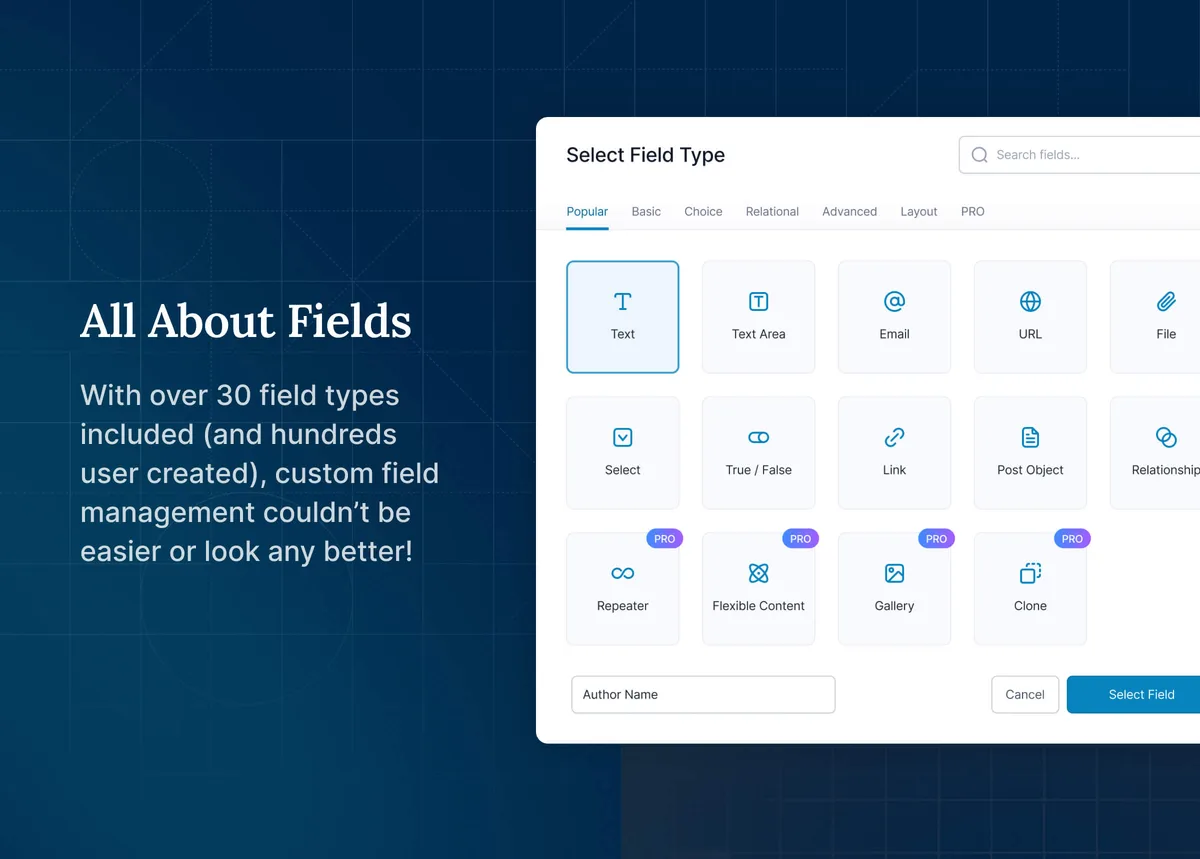Pick the Relationship field icon
The height and width of the screenshot is (859, 1200).
(1166, 438)
